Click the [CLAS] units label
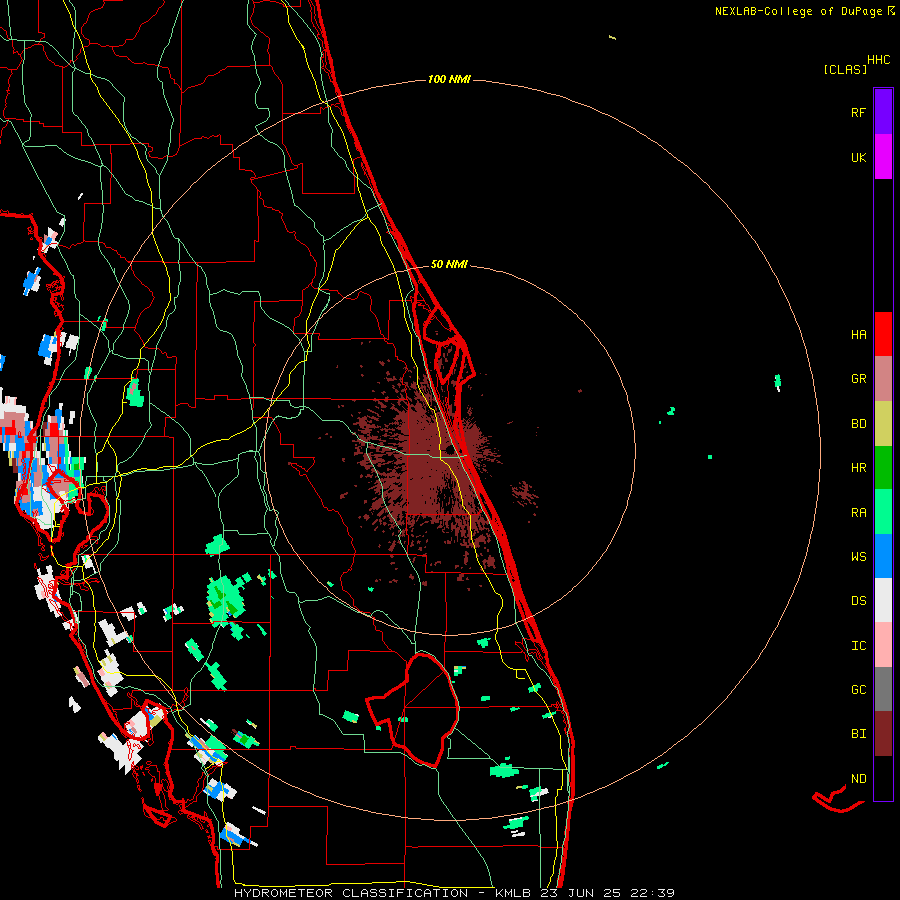The image size is (900, 900). pyautogui.click(x=844, y=69)
